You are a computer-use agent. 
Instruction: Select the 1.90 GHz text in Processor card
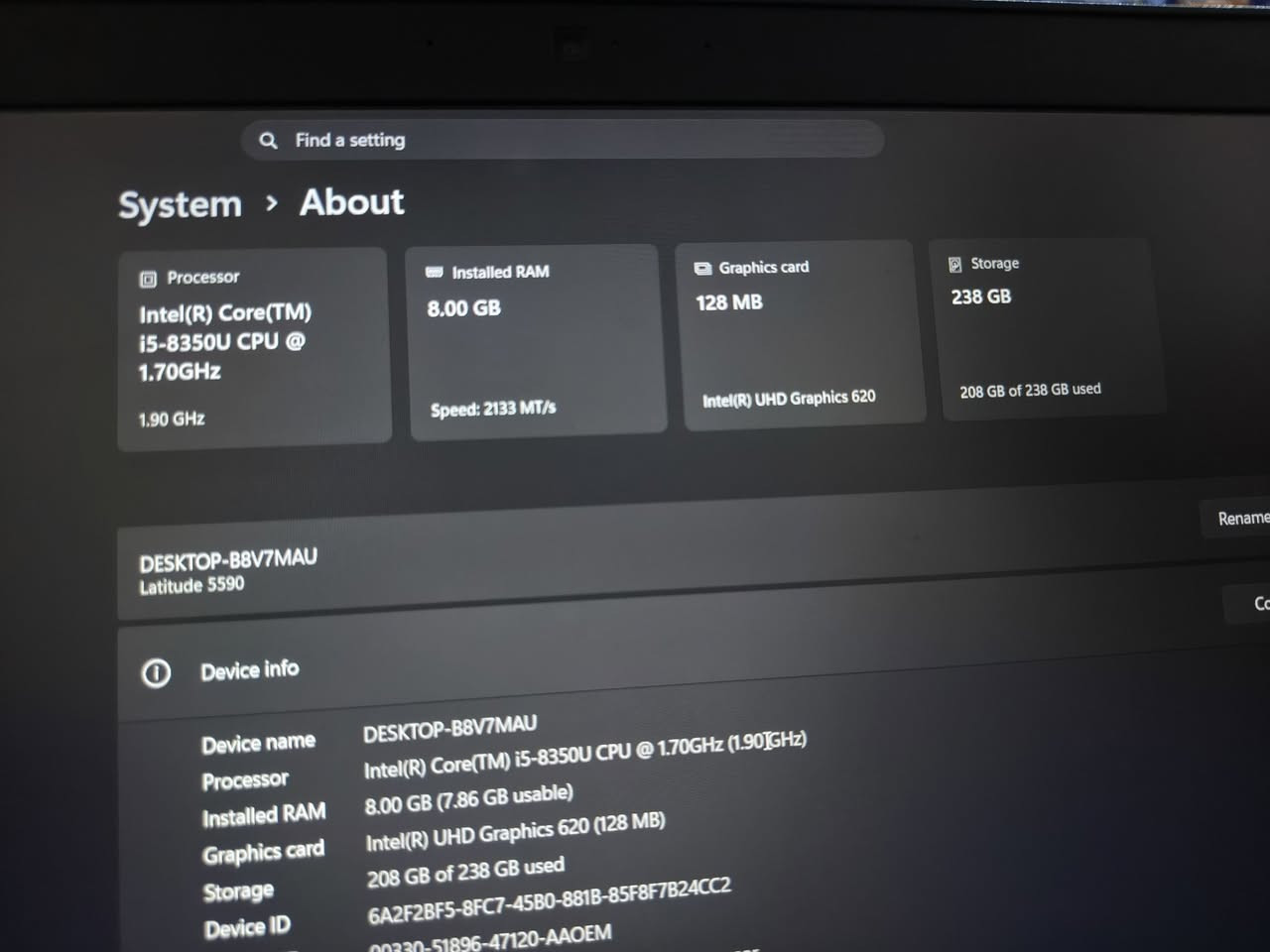pos(172,419)
